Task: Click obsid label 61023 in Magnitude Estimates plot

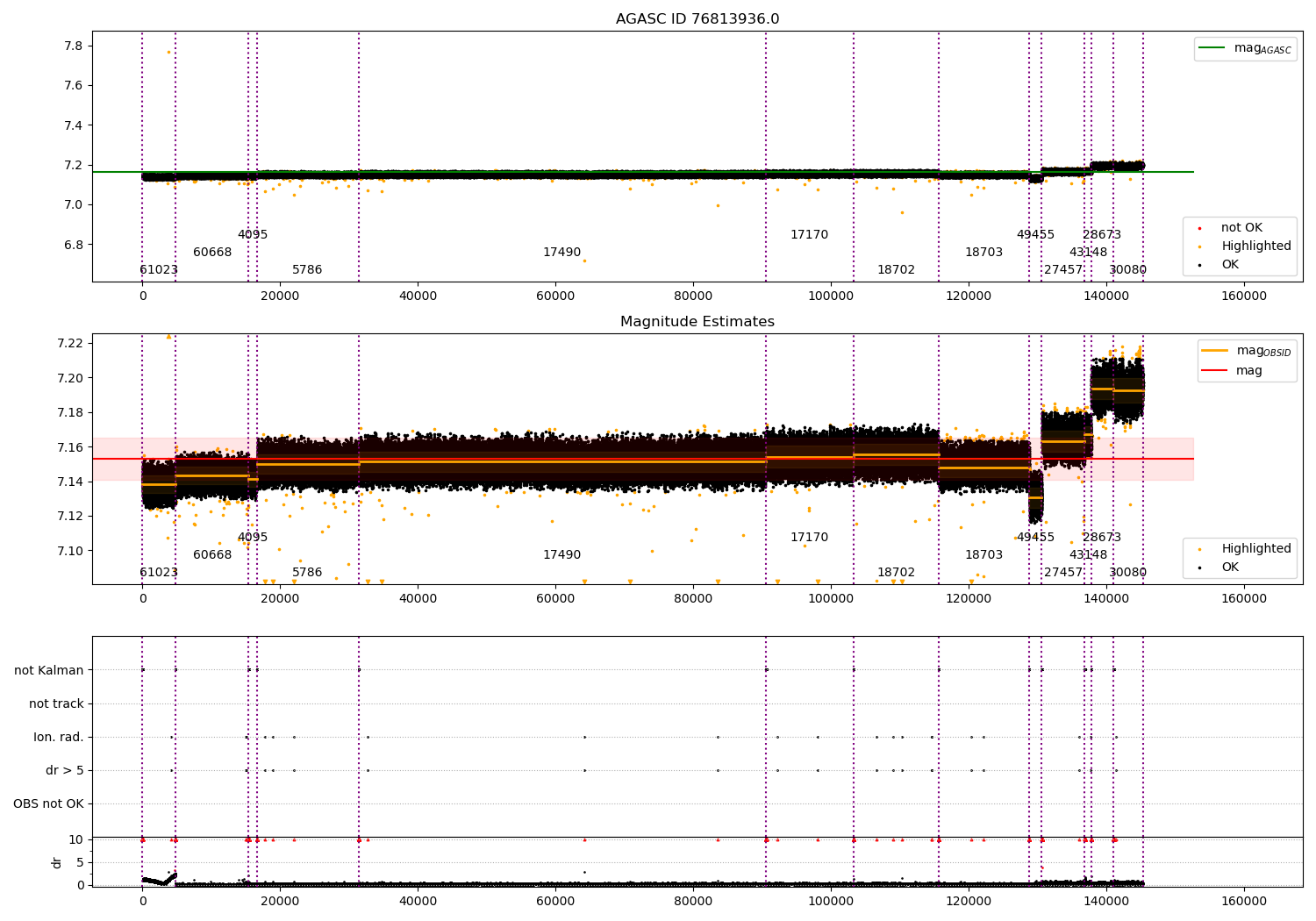Action: tap(159, 573)
